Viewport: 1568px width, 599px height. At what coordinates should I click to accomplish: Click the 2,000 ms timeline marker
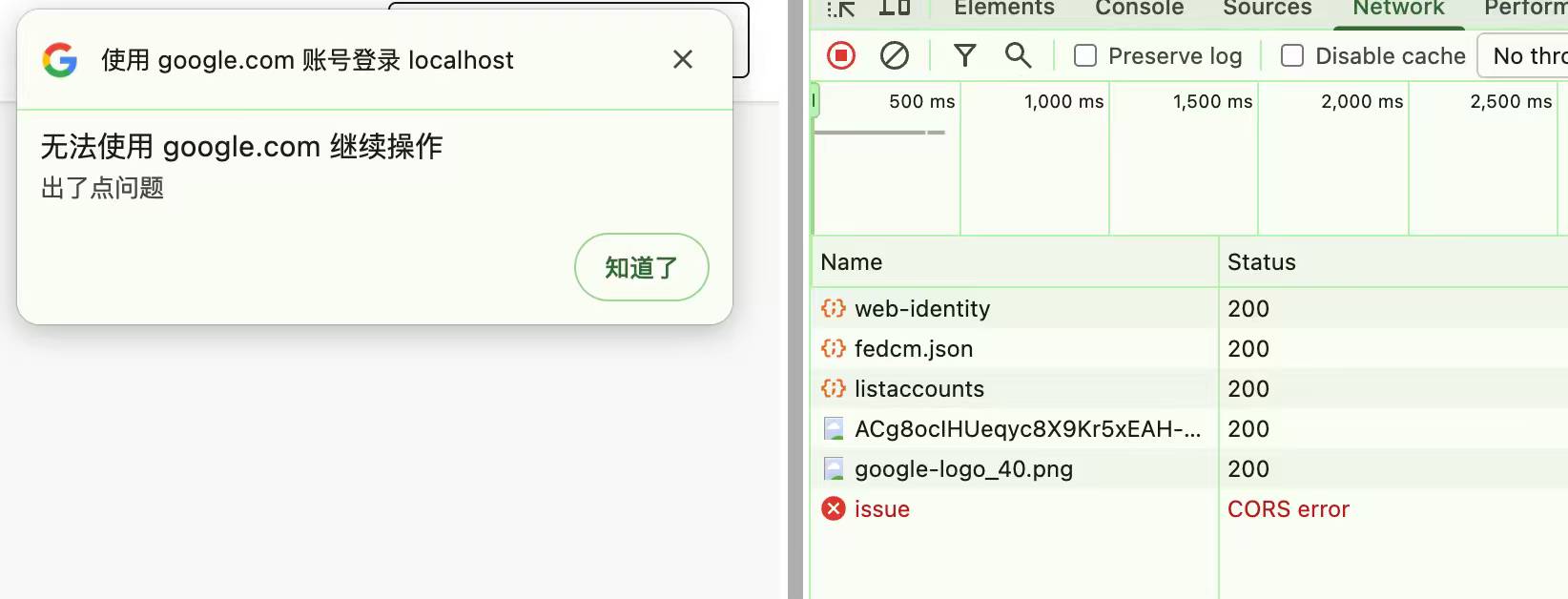pyautogui.click(x=1362, y=101)
